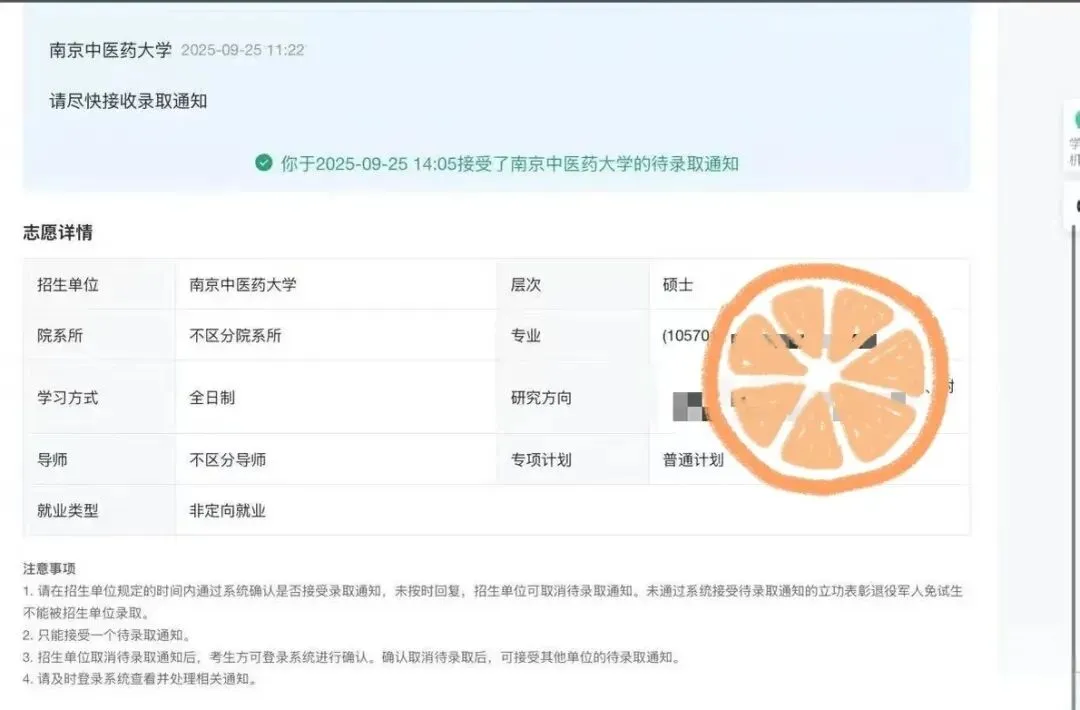Click message text 请尽快接收录取通知
The height and width of the screenshot is (710, 1080).
(128, 101)
